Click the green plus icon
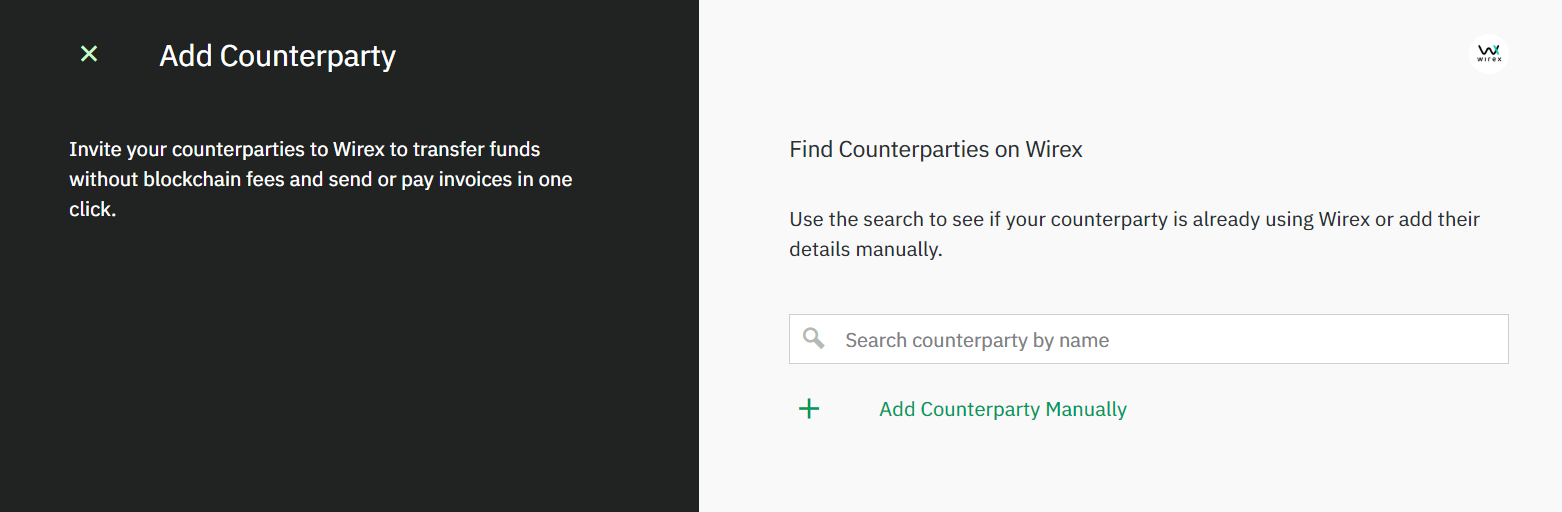The image size is (1562, 512). 809,409
